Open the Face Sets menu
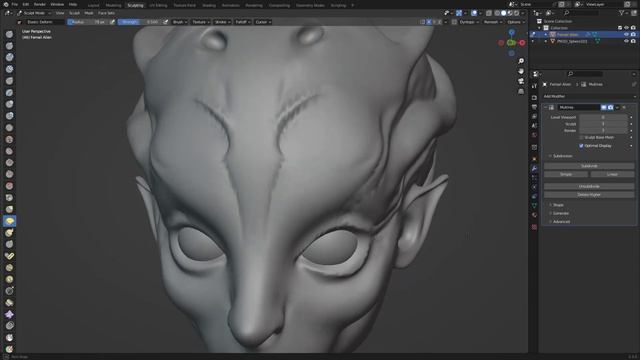This screenshot has height=360, width=640. 106,13
